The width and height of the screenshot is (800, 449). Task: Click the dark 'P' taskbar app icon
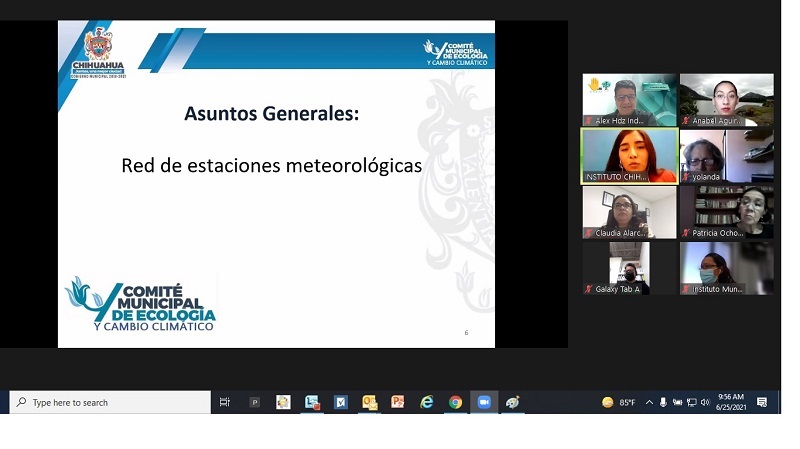(255, 402)
